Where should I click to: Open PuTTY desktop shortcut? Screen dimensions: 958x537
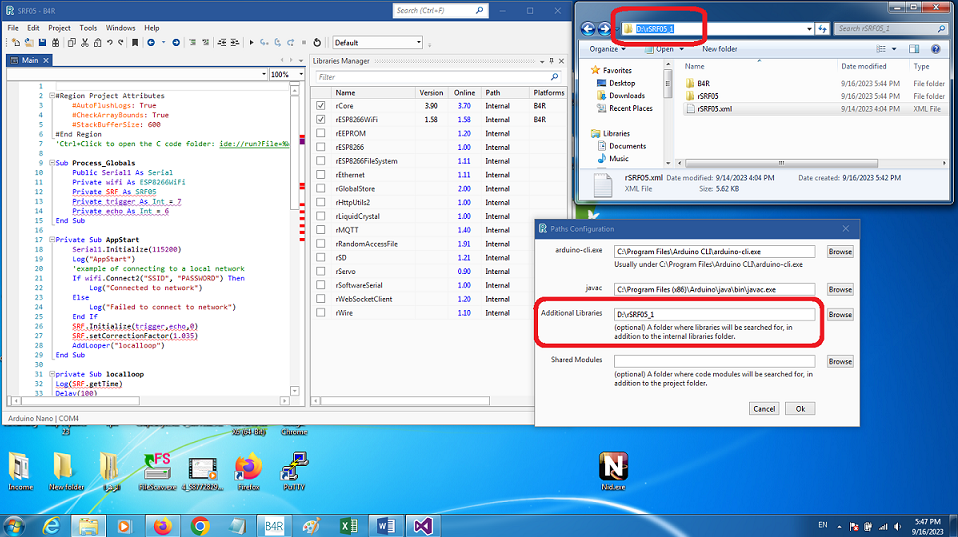tap(294, 471)
